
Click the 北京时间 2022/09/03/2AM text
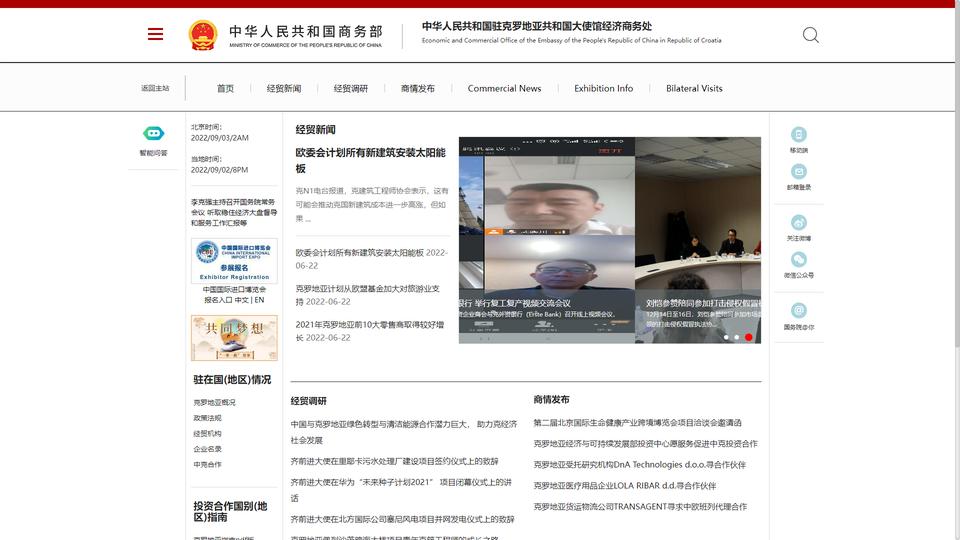(219, 132)
